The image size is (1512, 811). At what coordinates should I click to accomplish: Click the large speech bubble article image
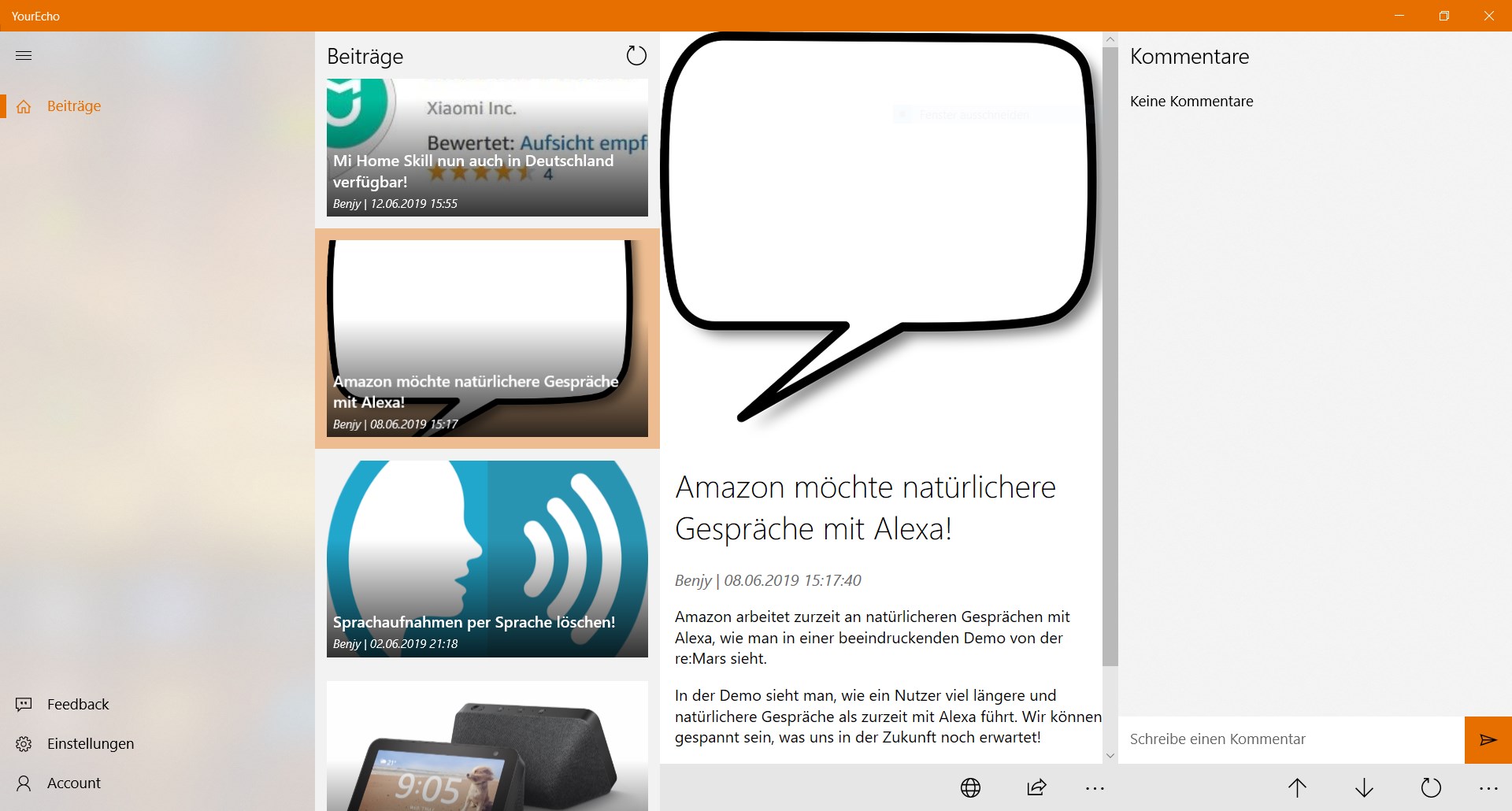[880, 228]
